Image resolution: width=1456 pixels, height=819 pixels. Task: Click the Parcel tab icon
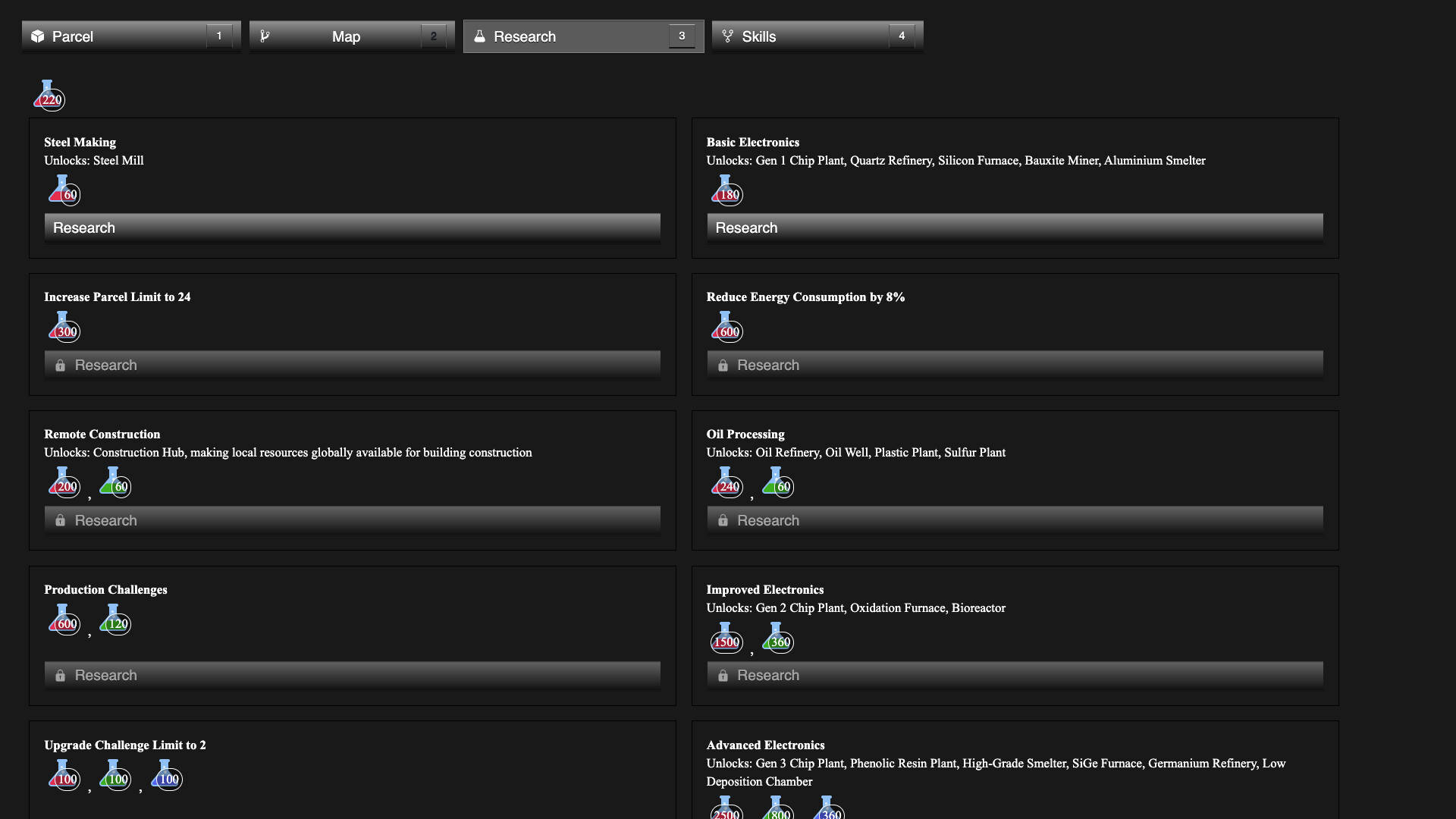(37, 35)
